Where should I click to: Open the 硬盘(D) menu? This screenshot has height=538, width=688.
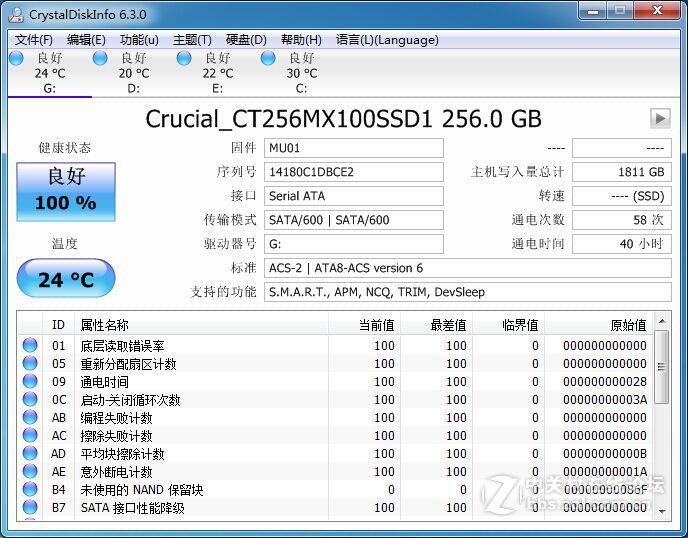point(246,40)
